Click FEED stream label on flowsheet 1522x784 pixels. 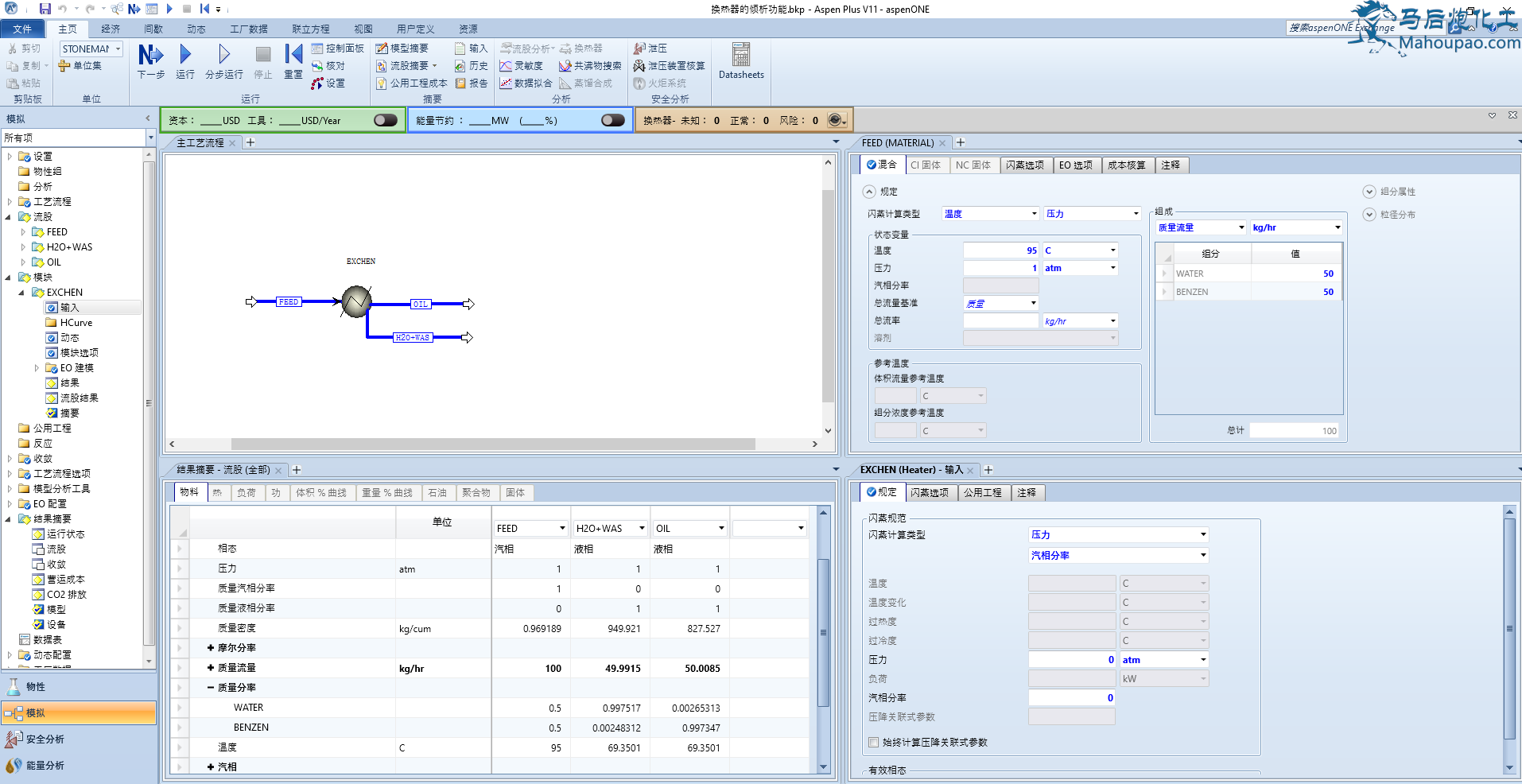pyautogui.click(x=289, y=301)
